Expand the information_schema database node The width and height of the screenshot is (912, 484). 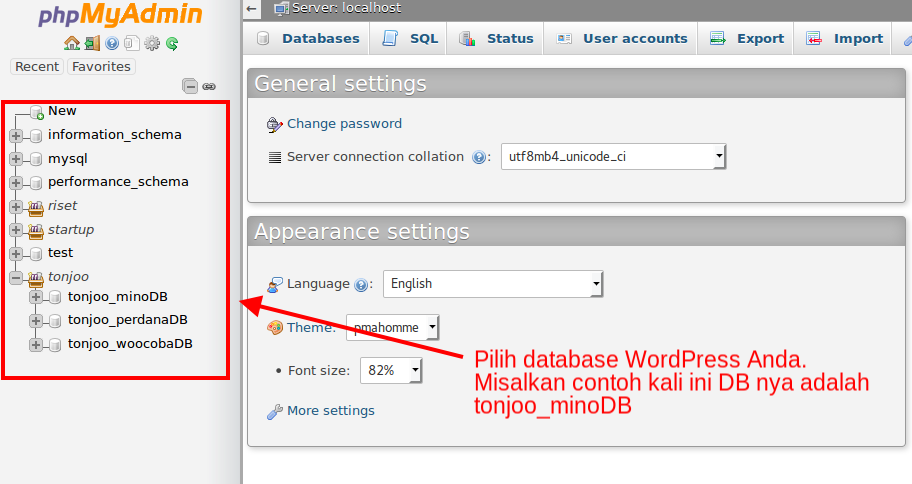point(16,136)
